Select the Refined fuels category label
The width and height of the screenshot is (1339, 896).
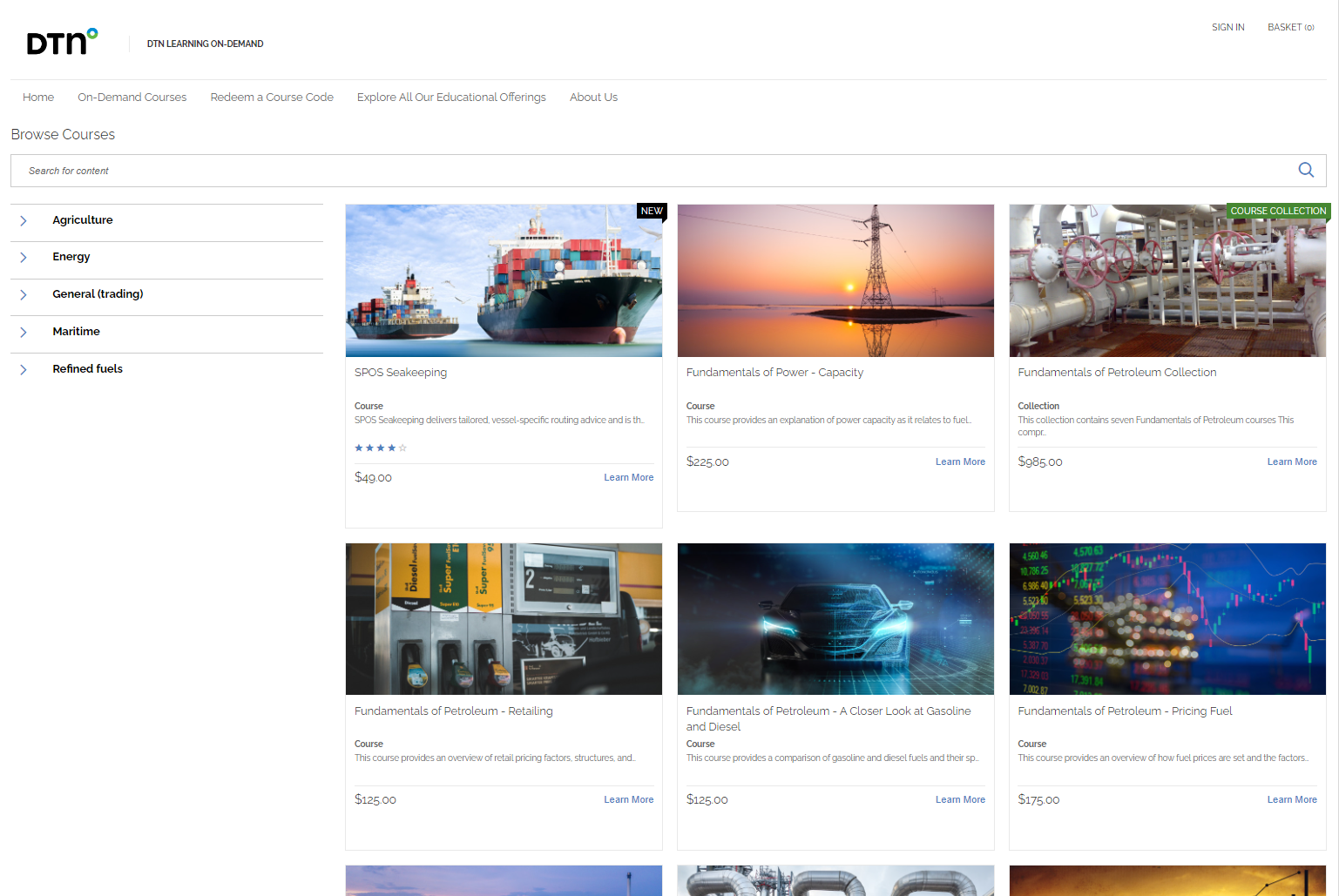87,369
